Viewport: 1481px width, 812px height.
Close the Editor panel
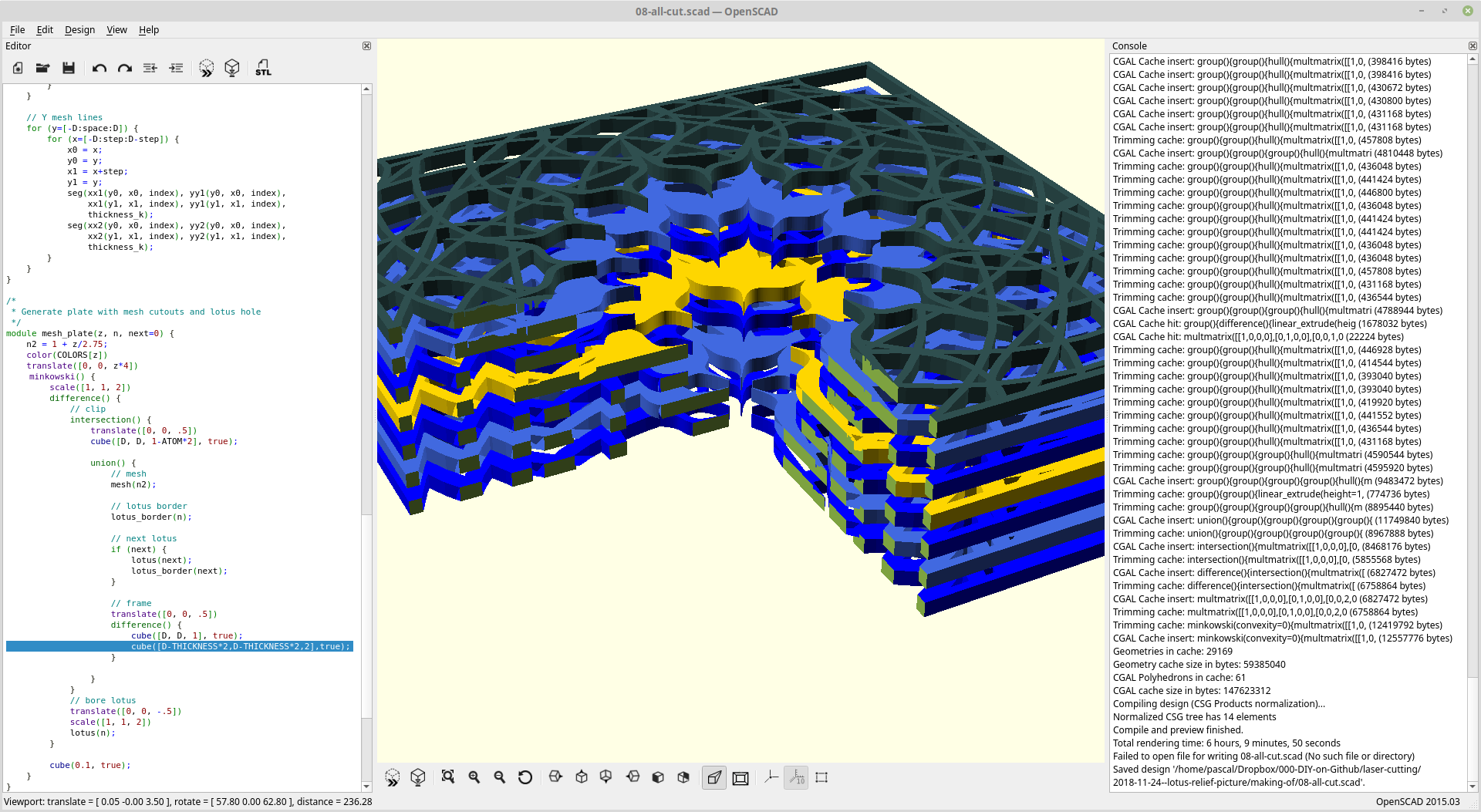click(367, 46)
